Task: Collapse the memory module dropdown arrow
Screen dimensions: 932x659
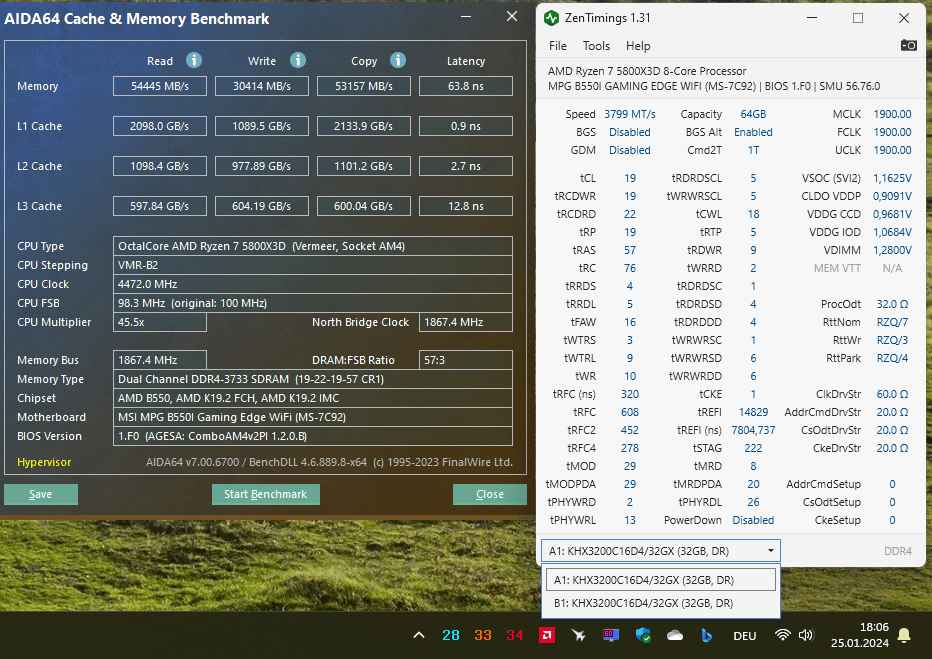Action: pyautogui.click(x=770, y=551)
